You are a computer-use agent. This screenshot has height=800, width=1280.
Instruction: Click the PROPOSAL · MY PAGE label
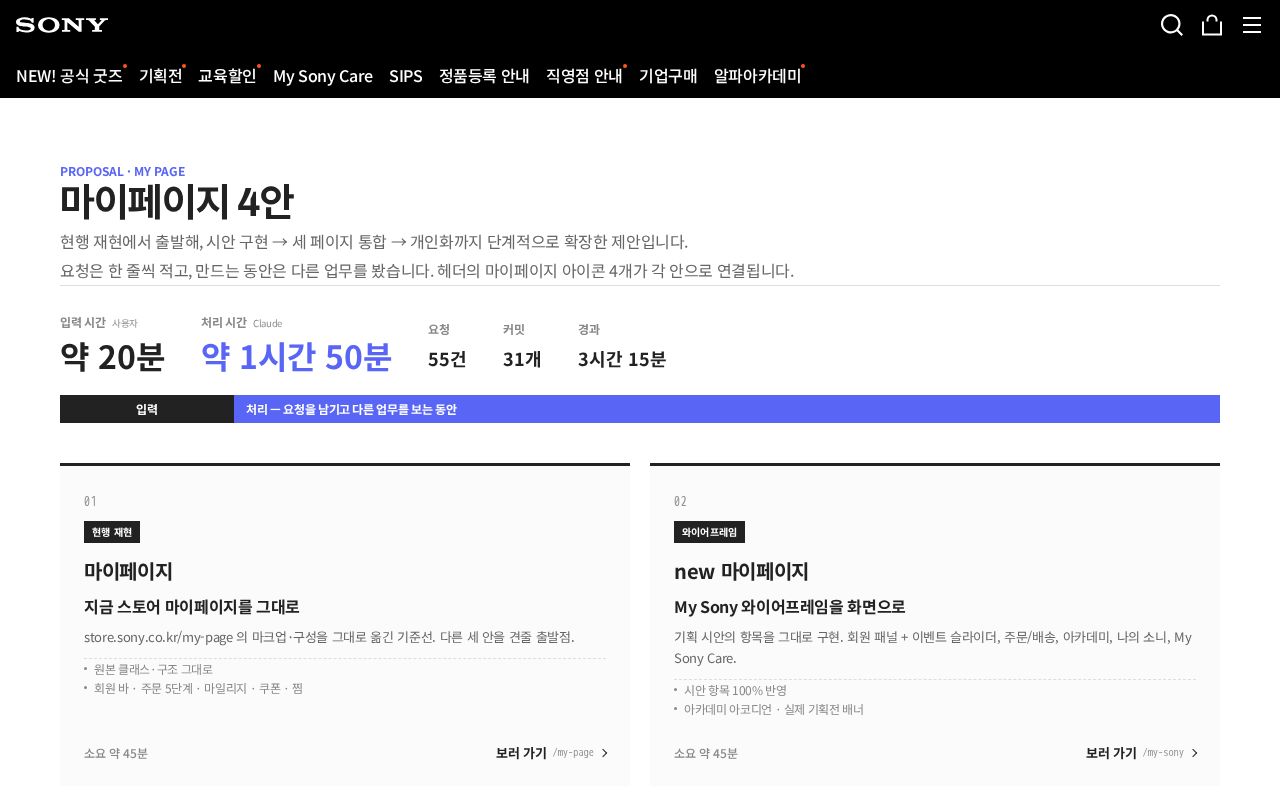122,171
